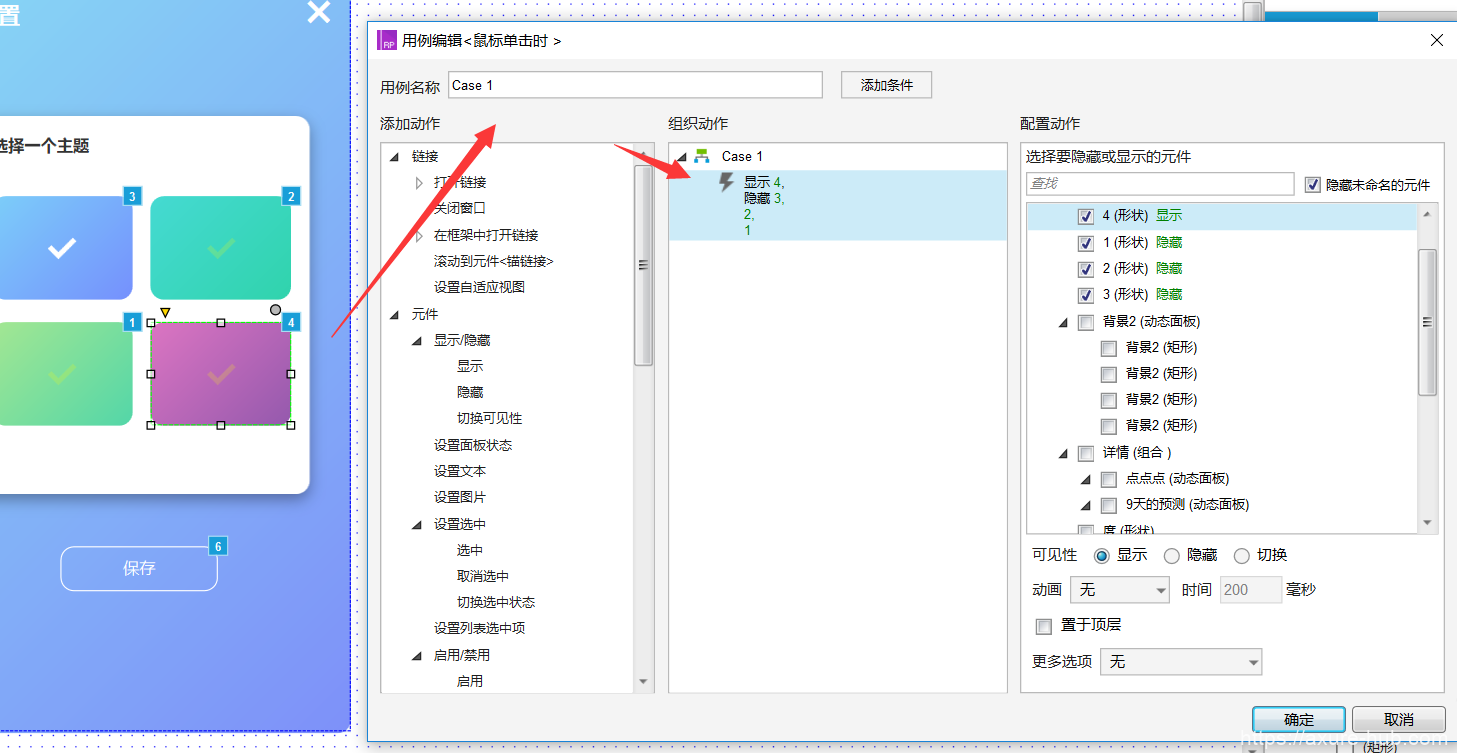This screenshot has height=753, width=1457.
Task: Choose the 设置图片 action
Action: [x=460, y=498]
